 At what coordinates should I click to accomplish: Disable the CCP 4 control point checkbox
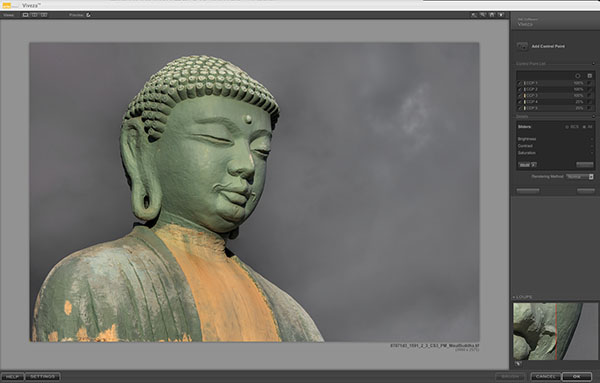(520, 102)
